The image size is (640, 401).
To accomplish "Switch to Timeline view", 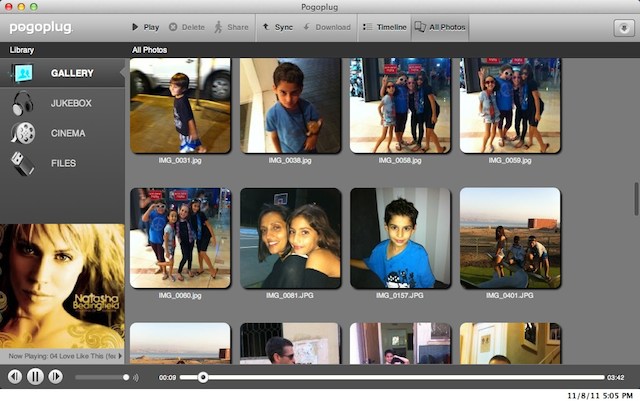I will [385, 27].
